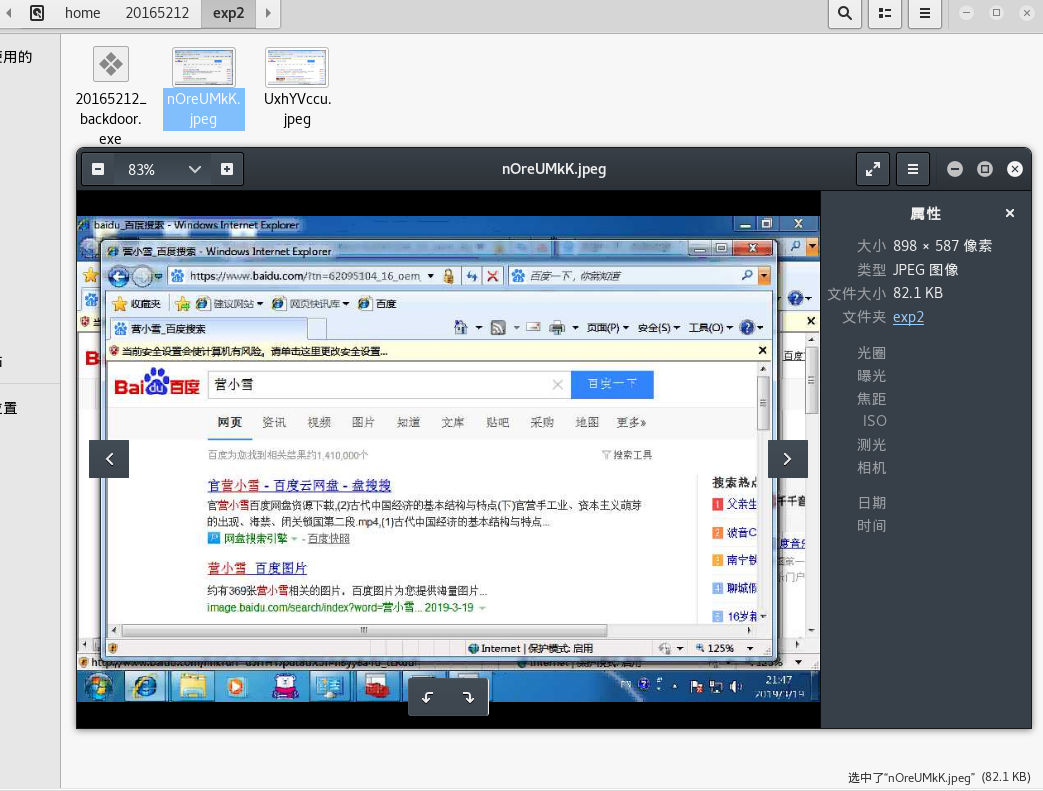
Task: Maximize the nOreUMkK.jpeg image viewer window
Action: coord(984,169)
